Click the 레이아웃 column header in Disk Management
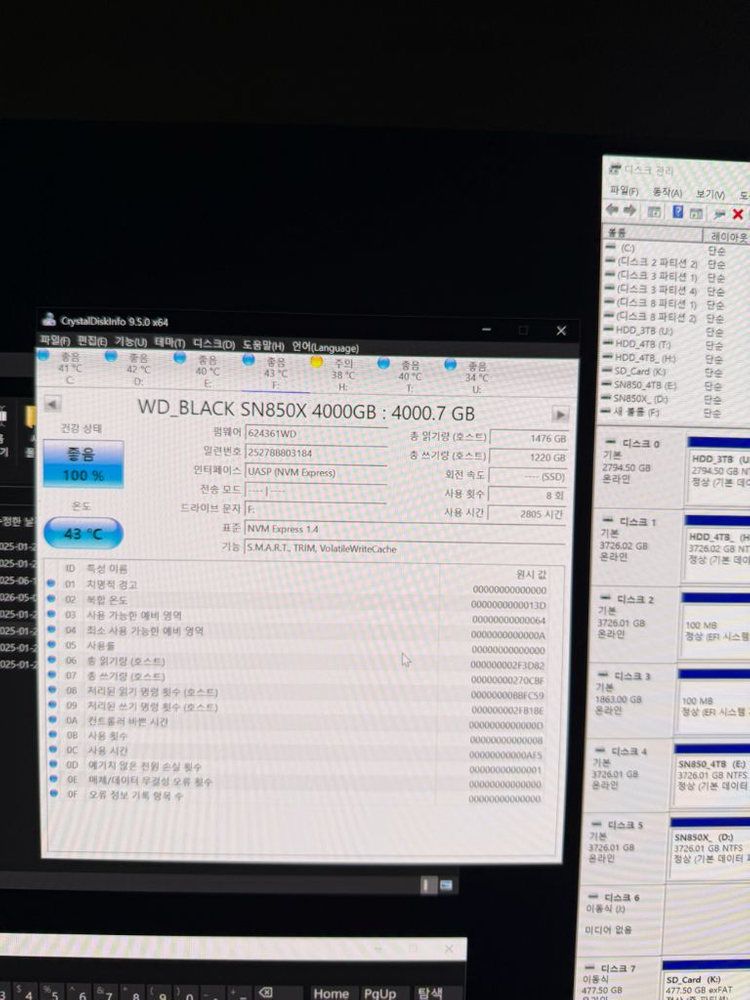750x1000 pixels. 728,237
